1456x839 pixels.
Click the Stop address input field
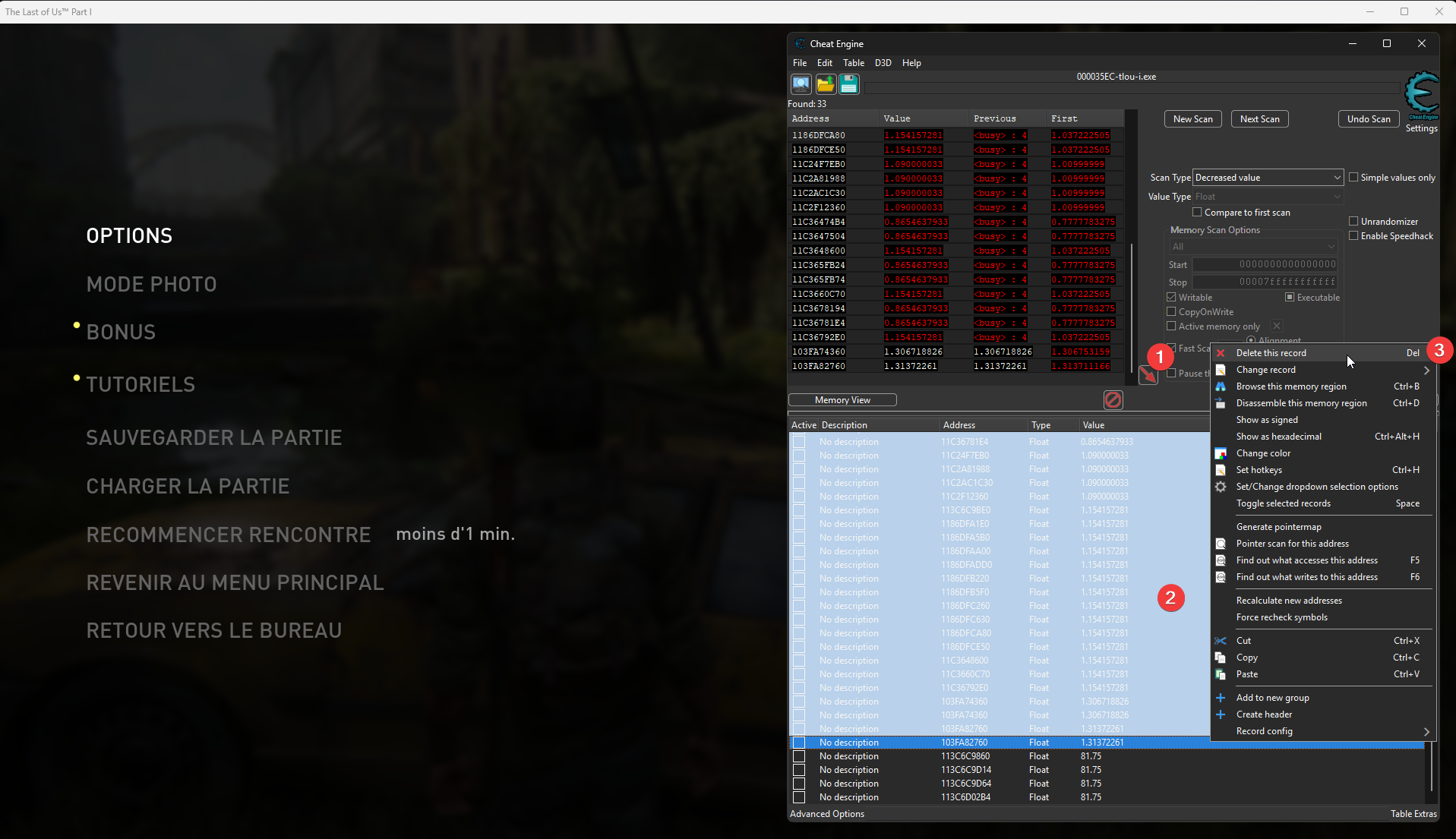1265,282
